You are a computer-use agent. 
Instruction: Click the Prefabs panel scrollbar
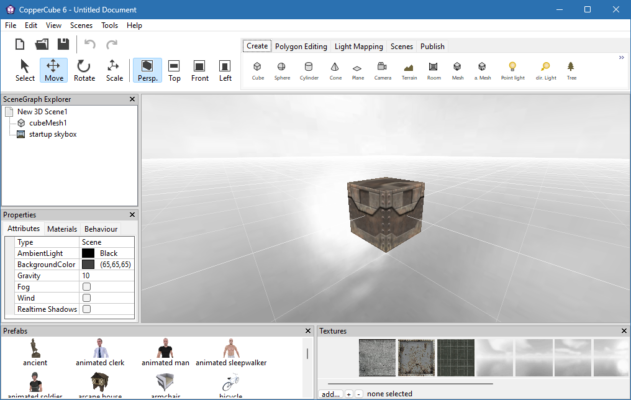pos(307,354)
